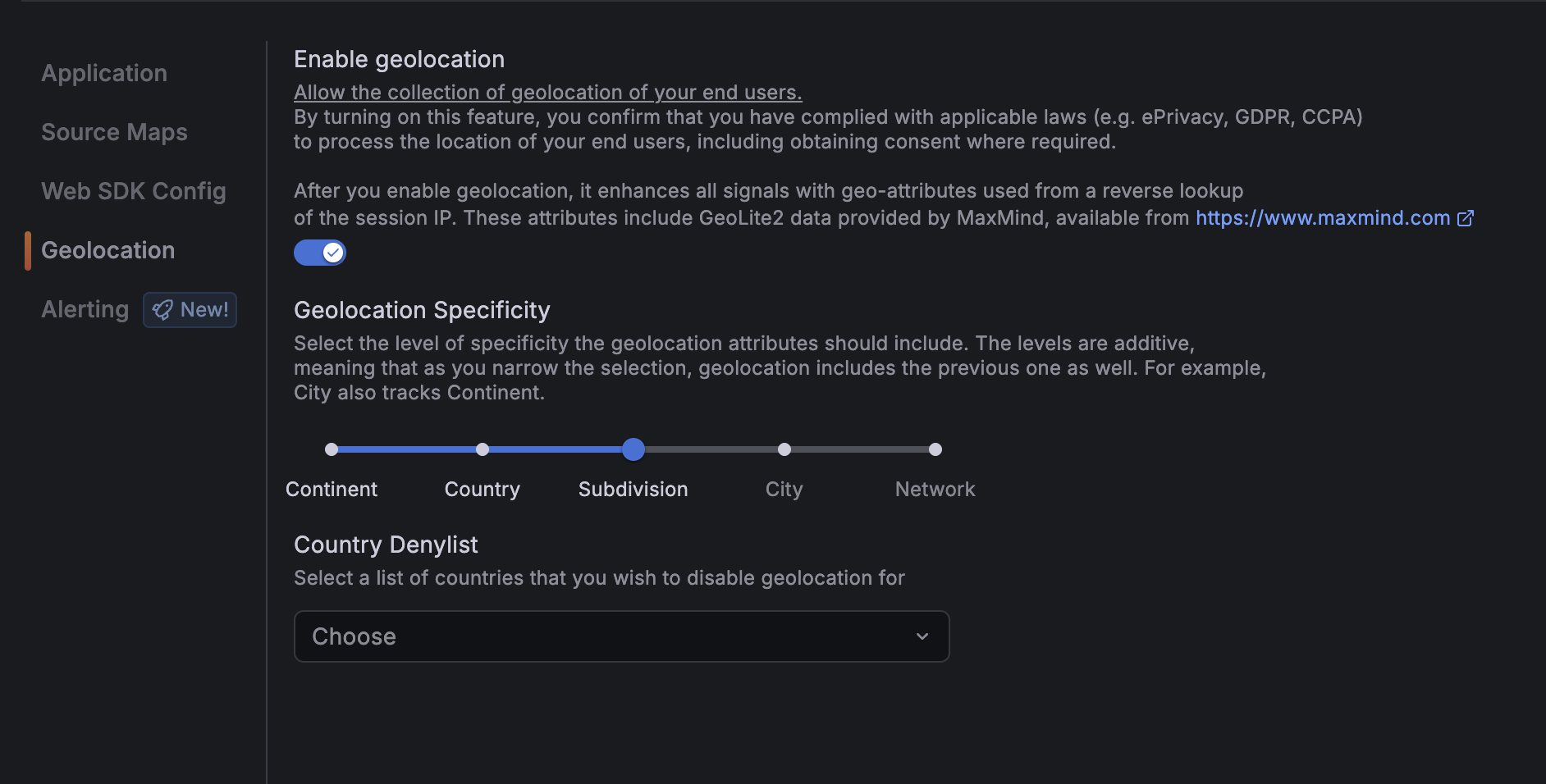This screenshot has width=1546, height=784.
Task: Open the Alerting section
Action: (x=85, y=309)
